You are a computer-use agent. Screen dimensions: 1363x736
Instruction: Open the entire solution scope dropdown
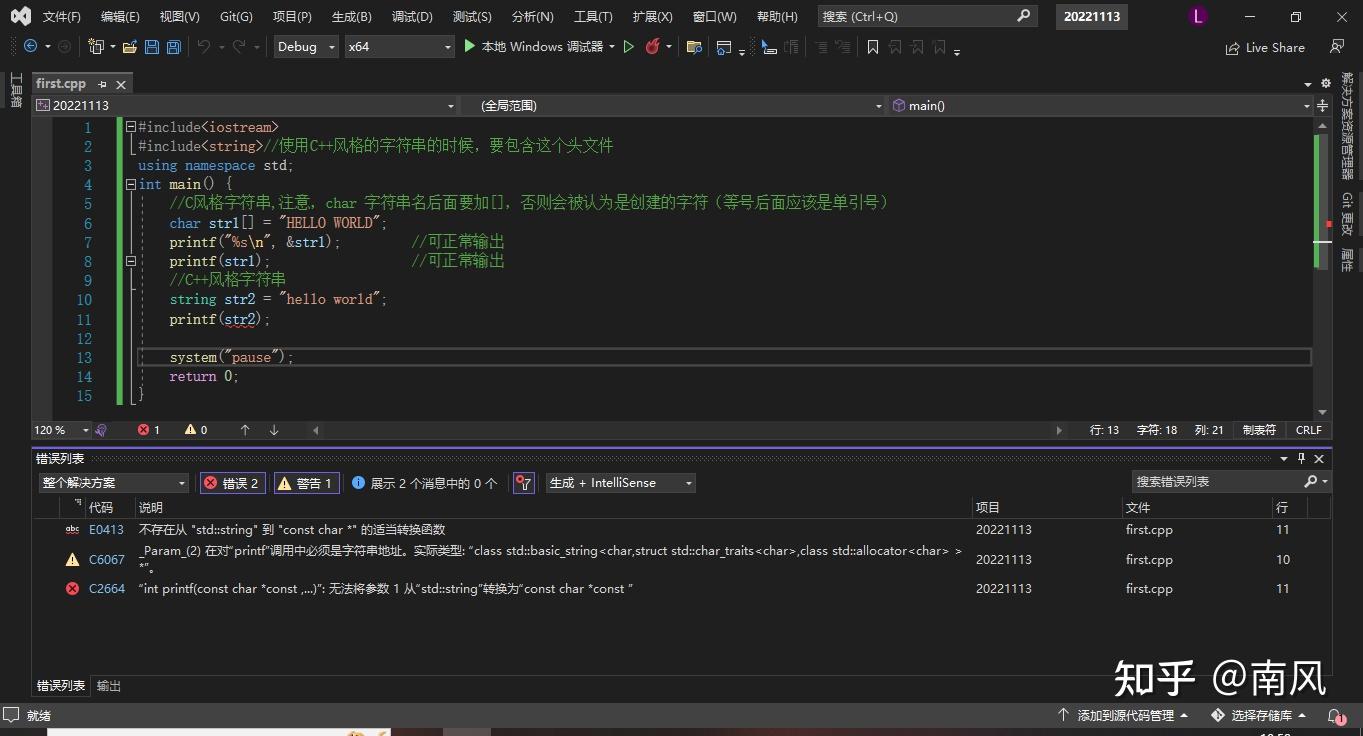point(114,483)
